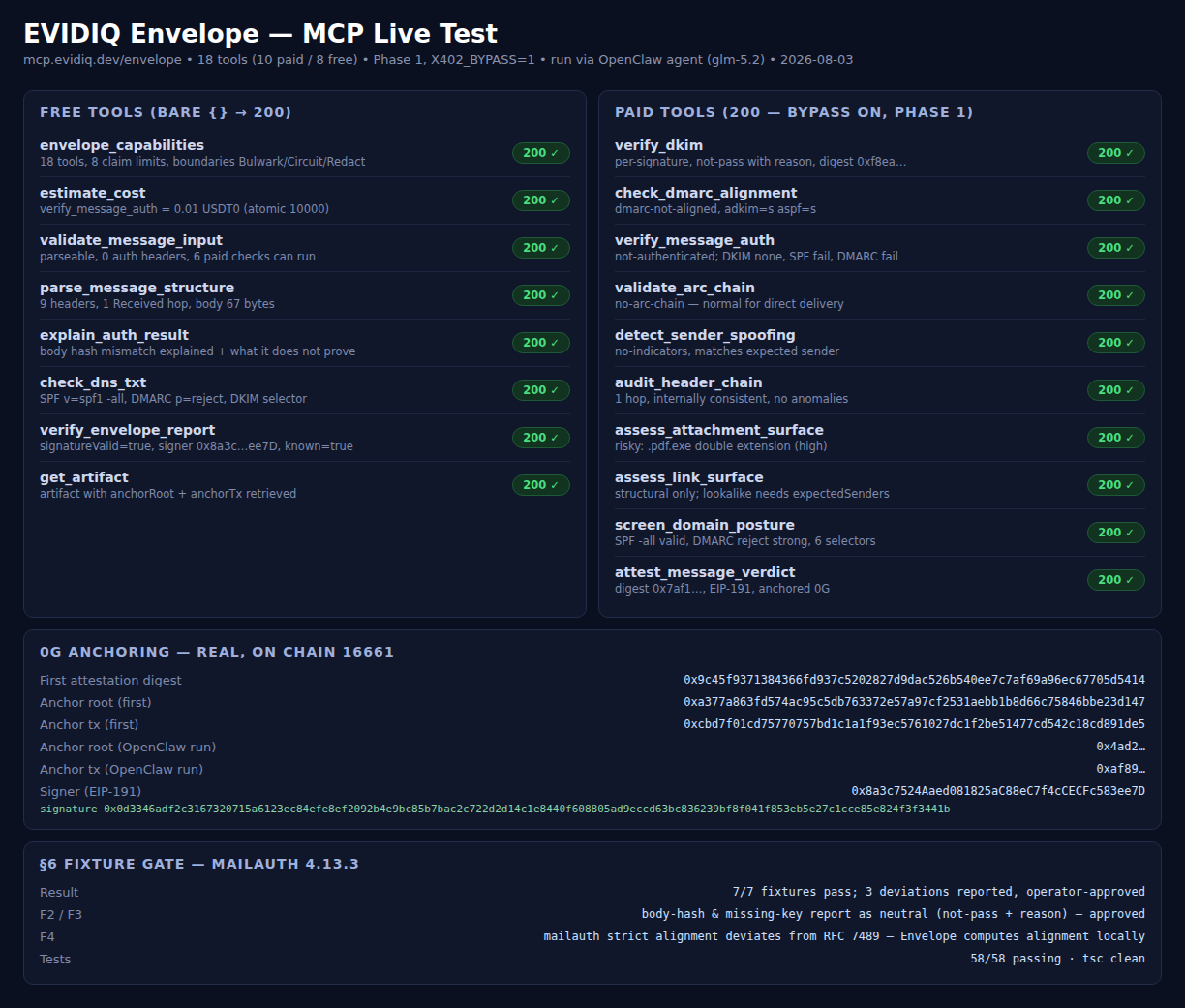Select the detect_sender_spoofing tool name

pos(705,335)
